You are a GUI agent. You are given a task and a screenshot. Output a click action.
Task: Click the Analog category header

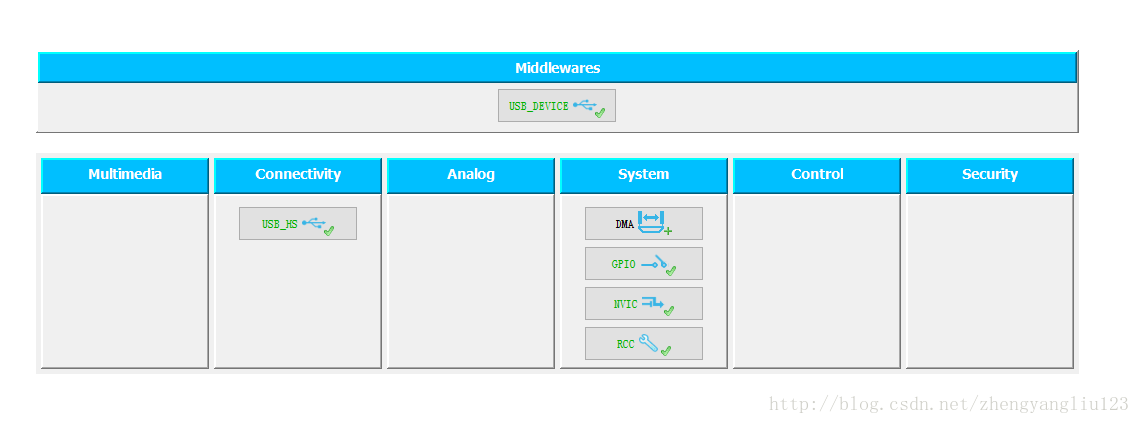click(x=471, y=175)
